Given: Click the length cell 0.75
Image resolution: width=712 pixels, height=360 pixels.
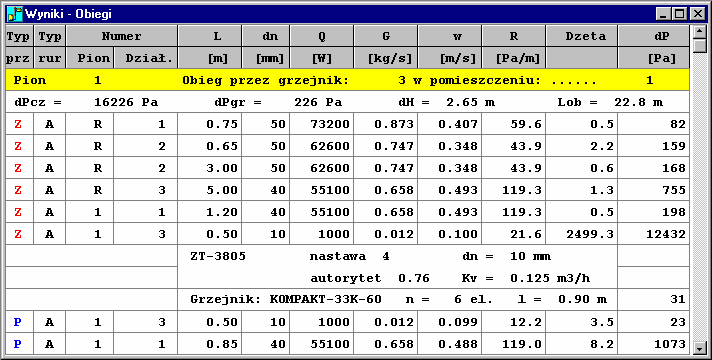Looking at the screenshot, I should 209,124.
